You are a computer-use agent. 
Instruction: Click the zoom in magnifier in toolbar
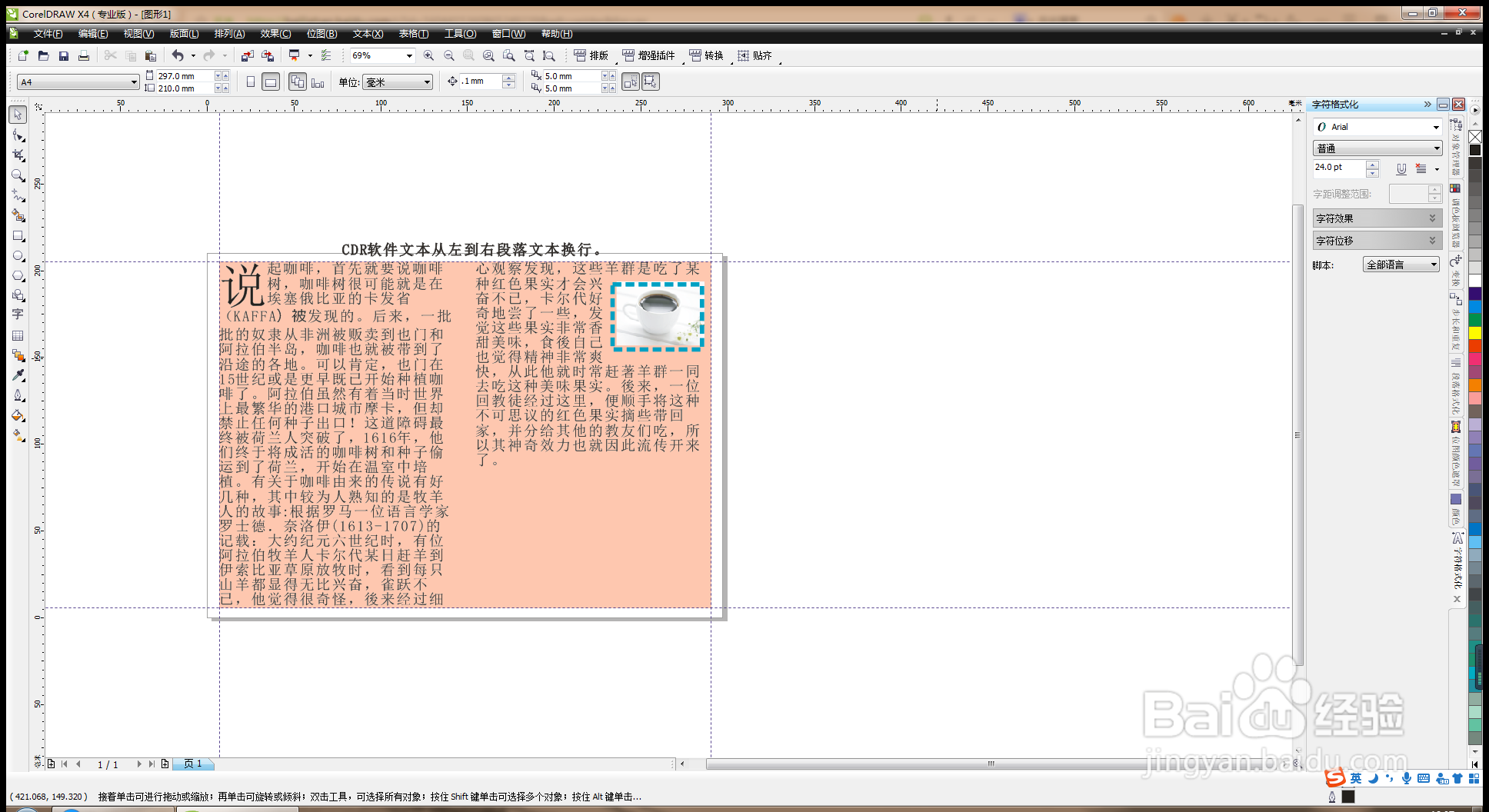428,55
